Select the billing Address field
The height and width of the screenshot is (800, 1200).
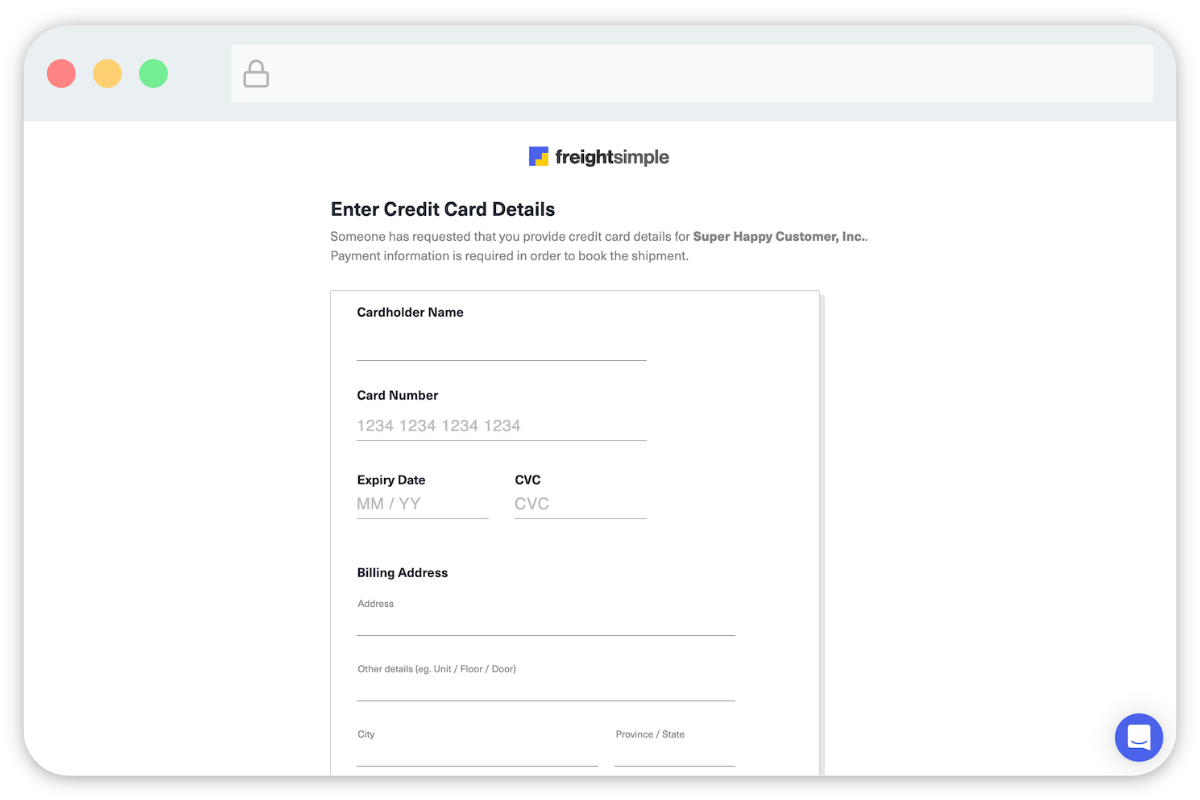(x=545, y=623)
